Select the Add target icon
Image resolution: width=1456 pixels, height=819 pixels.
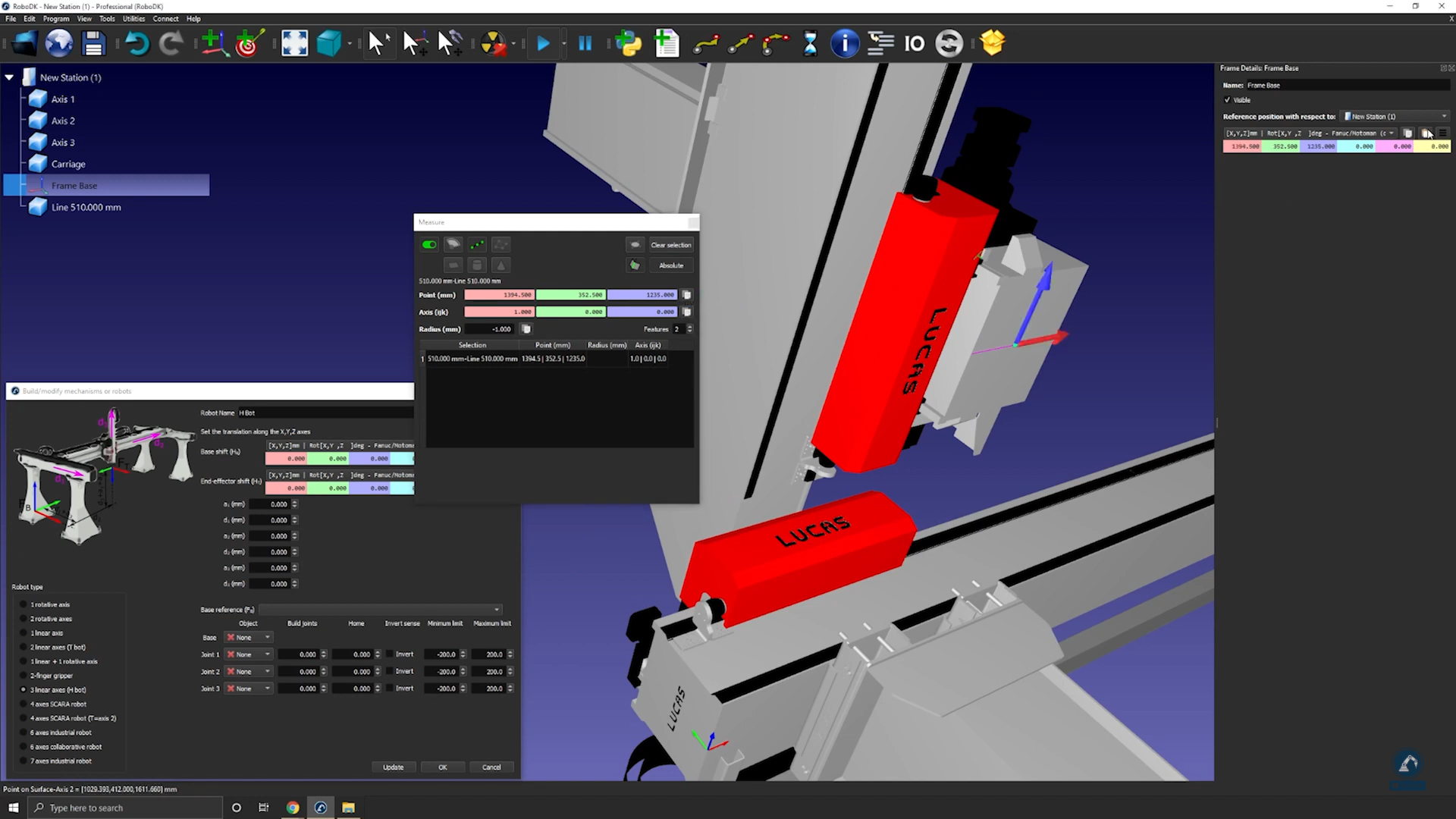coord(249,43)
